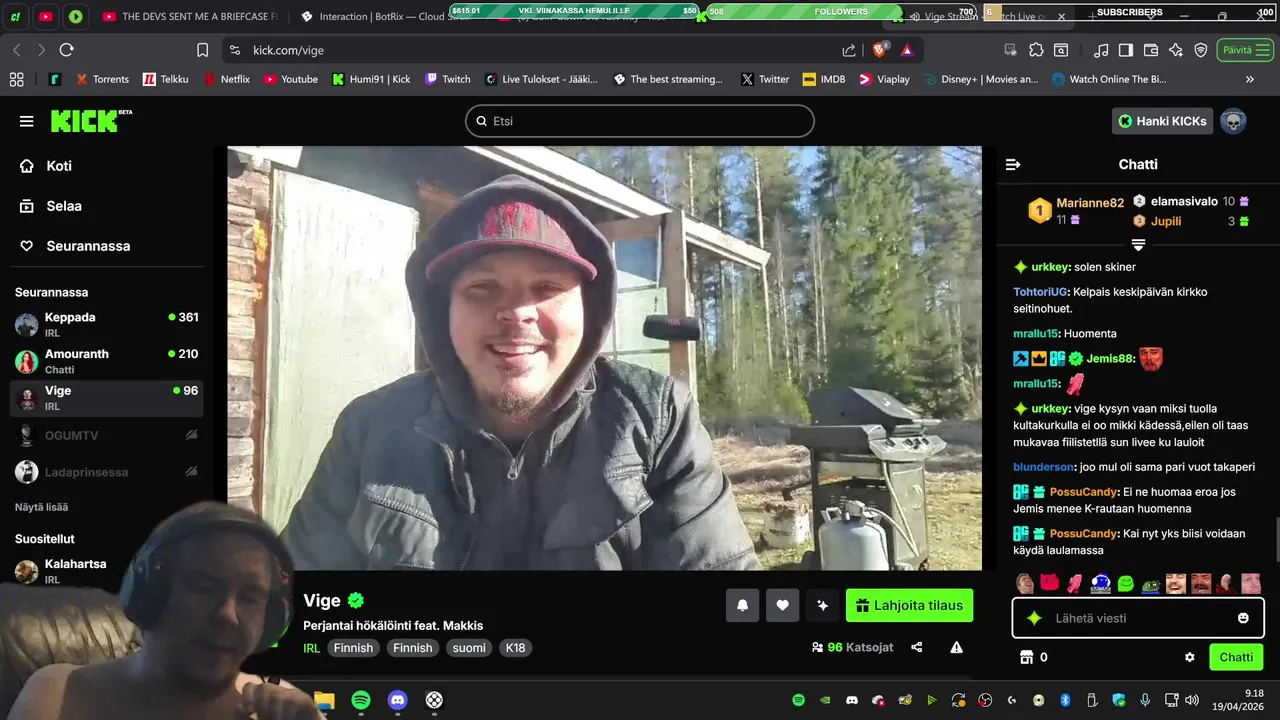This screenshot has height=720, width=1280.
Task: Open Amouranth's channel in followed list
Action: click(x=107, y=361)
